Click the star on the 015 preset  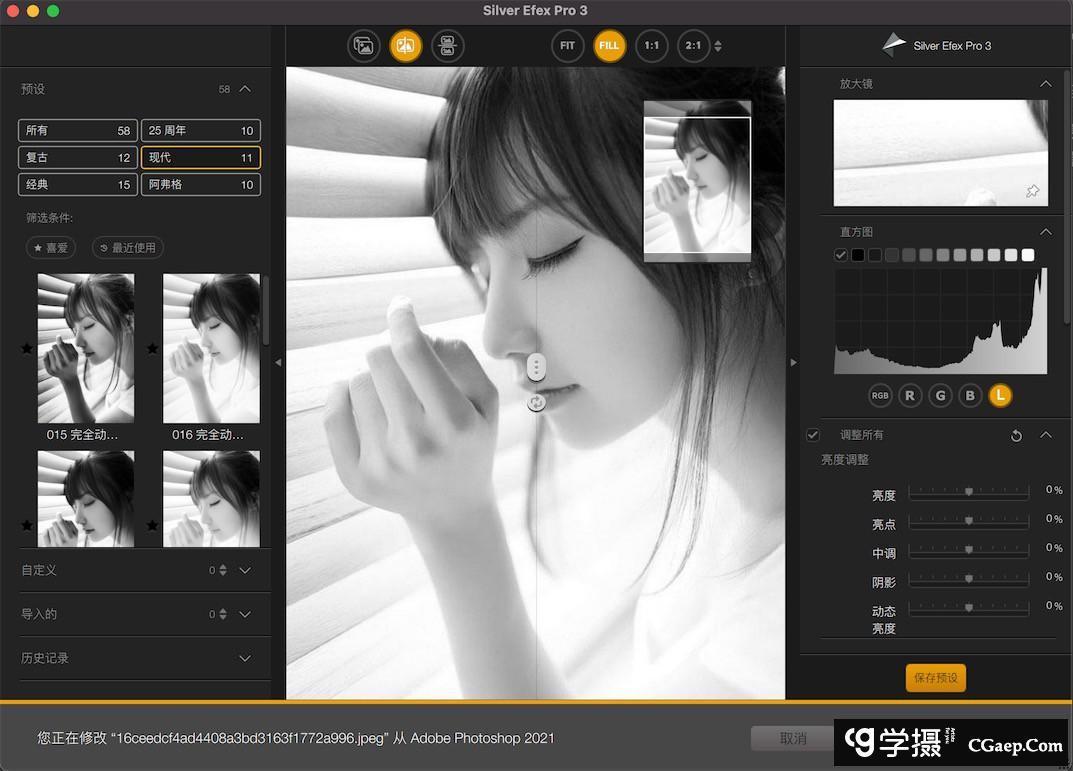click(27, 349)
